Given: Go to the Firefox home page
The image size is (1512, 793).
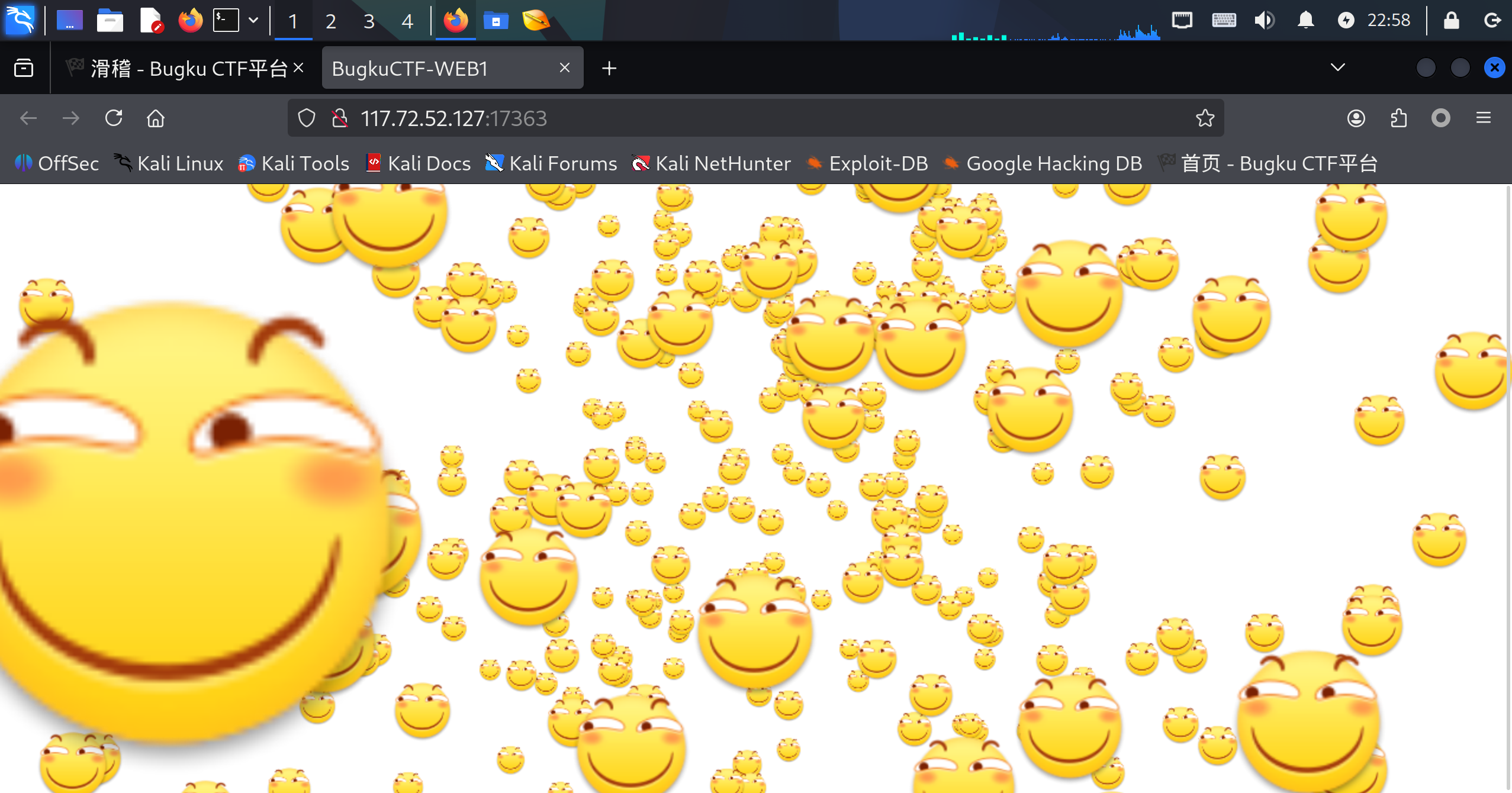Looking at the screenshot, I should [156, 118].
